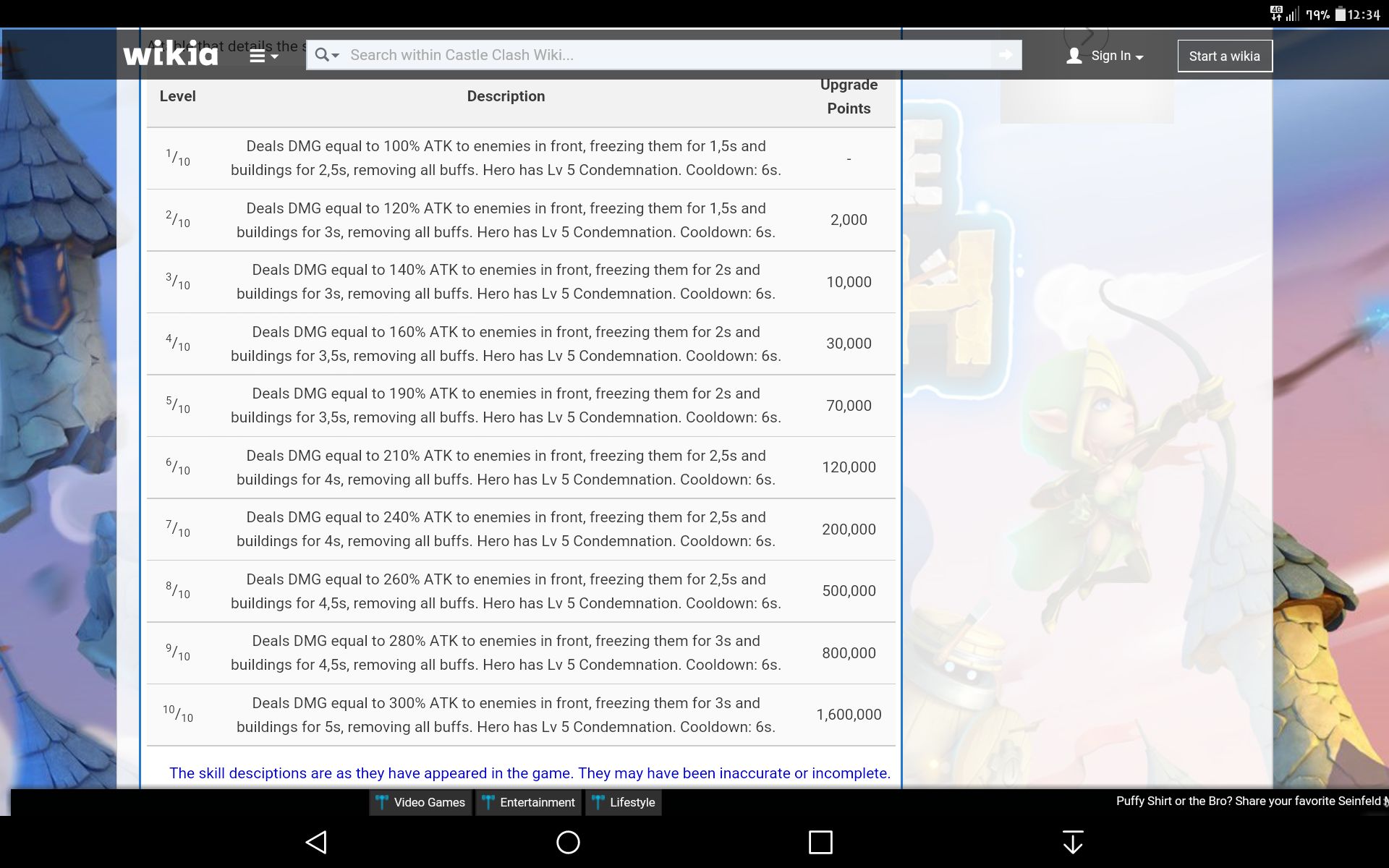Click the 280% ATK description text
Image resolution: width=1389 pixels, height=868 pixels.
[x=506, y=652]
